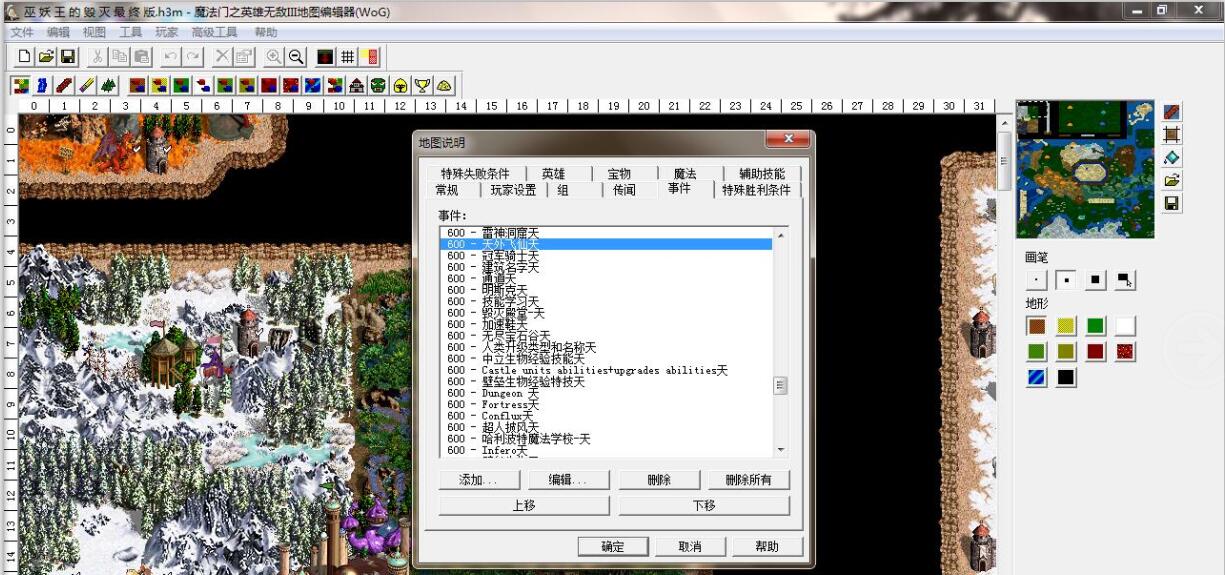1225x575 pixels.
Task: Confirm dialog with 确定 button
Action: (612, 546)
